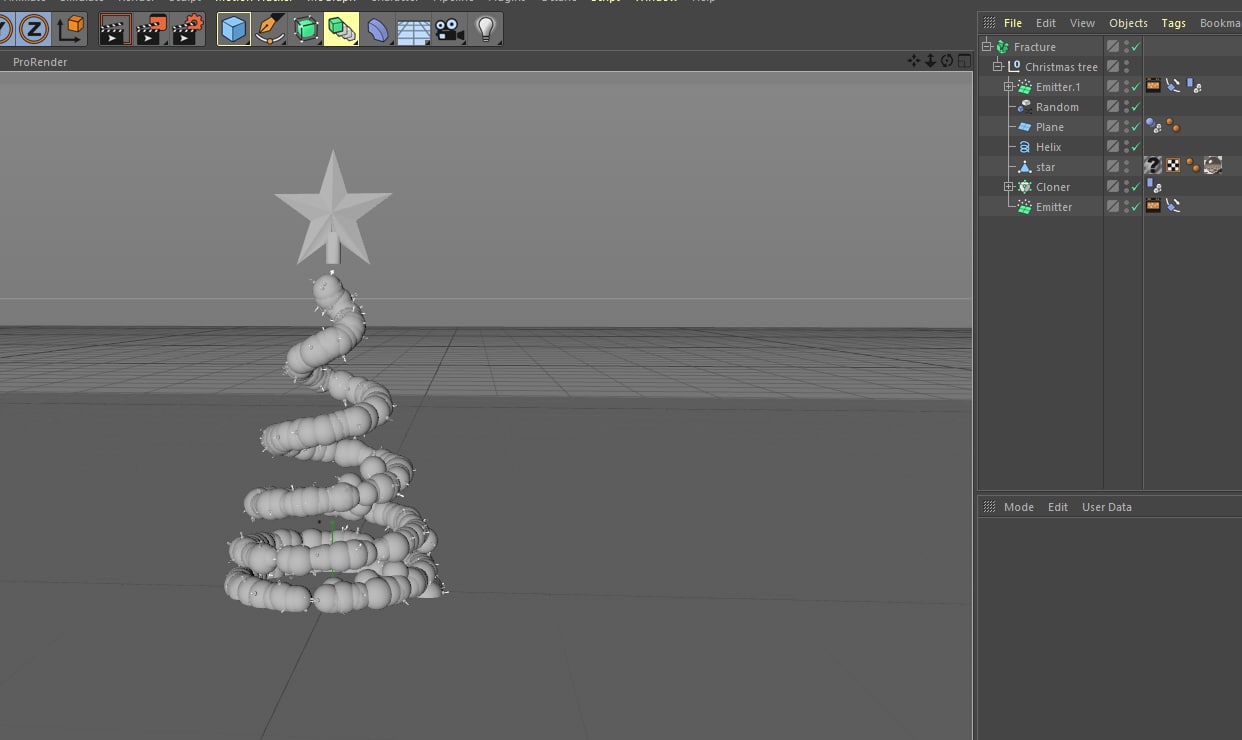Click the Coordinate System cube-axis icon
1242x740 pixels.
pyautogui.click(x=70, y=29)
